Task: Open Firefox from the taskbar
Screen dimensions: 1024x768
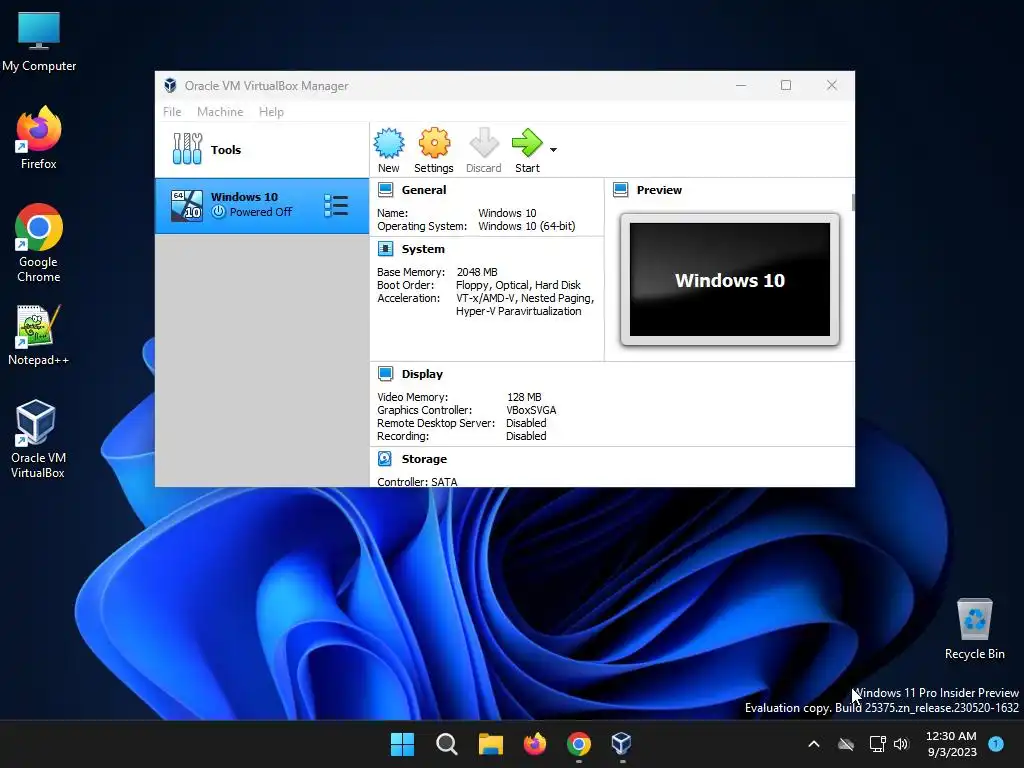Action: (535, 744)
